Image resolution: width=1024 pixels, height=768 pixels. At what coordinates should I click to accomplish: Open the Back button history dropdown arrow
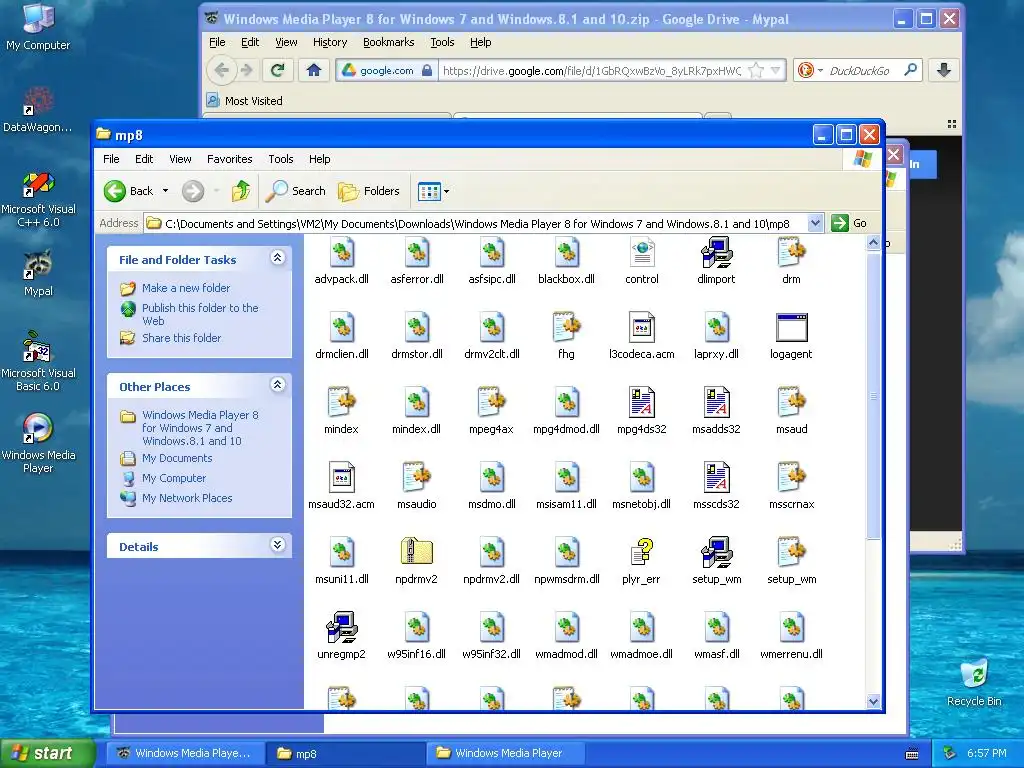(x=165, y=191)
